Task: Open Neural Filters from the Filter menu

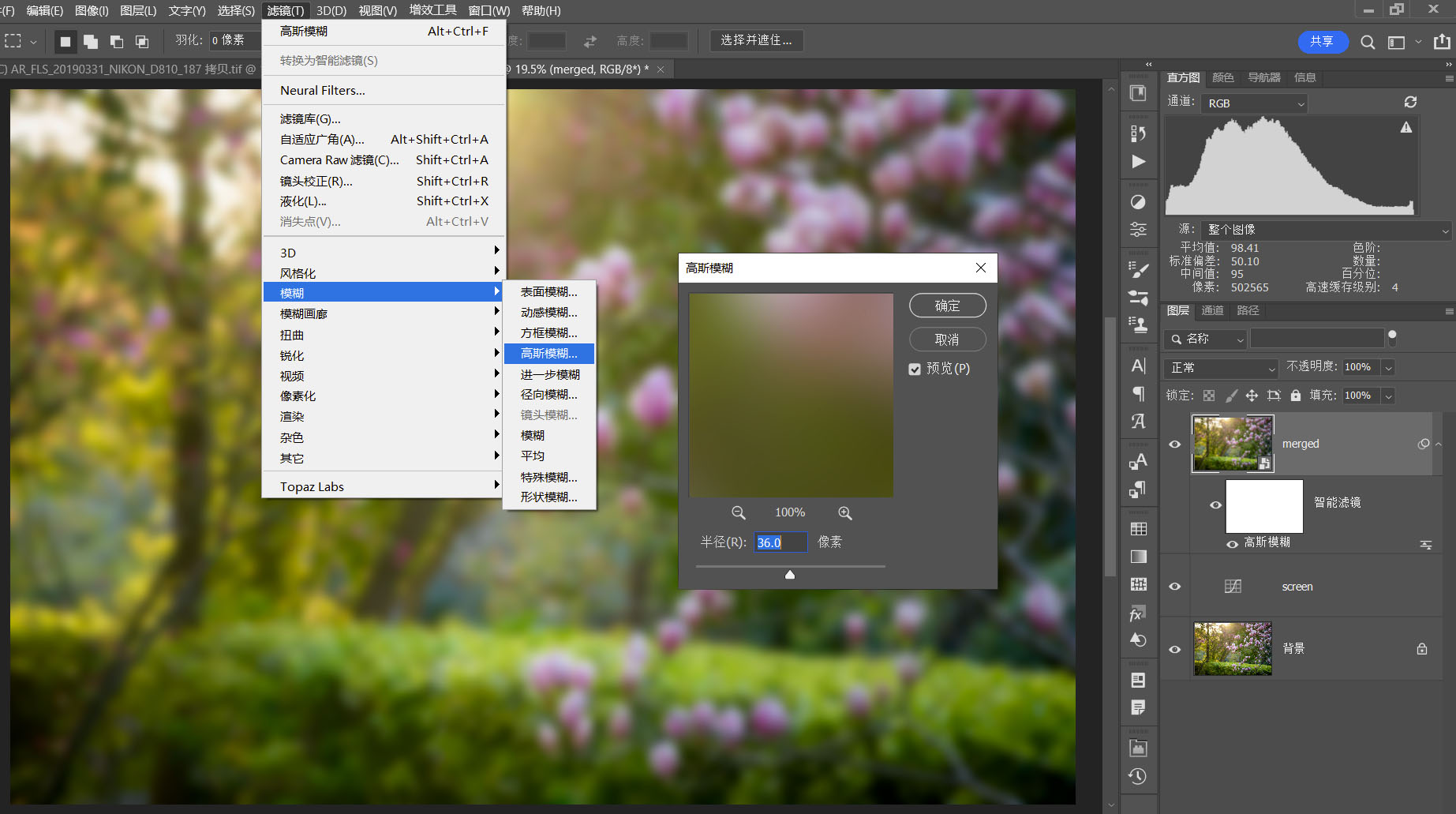Action: (385, 91)
